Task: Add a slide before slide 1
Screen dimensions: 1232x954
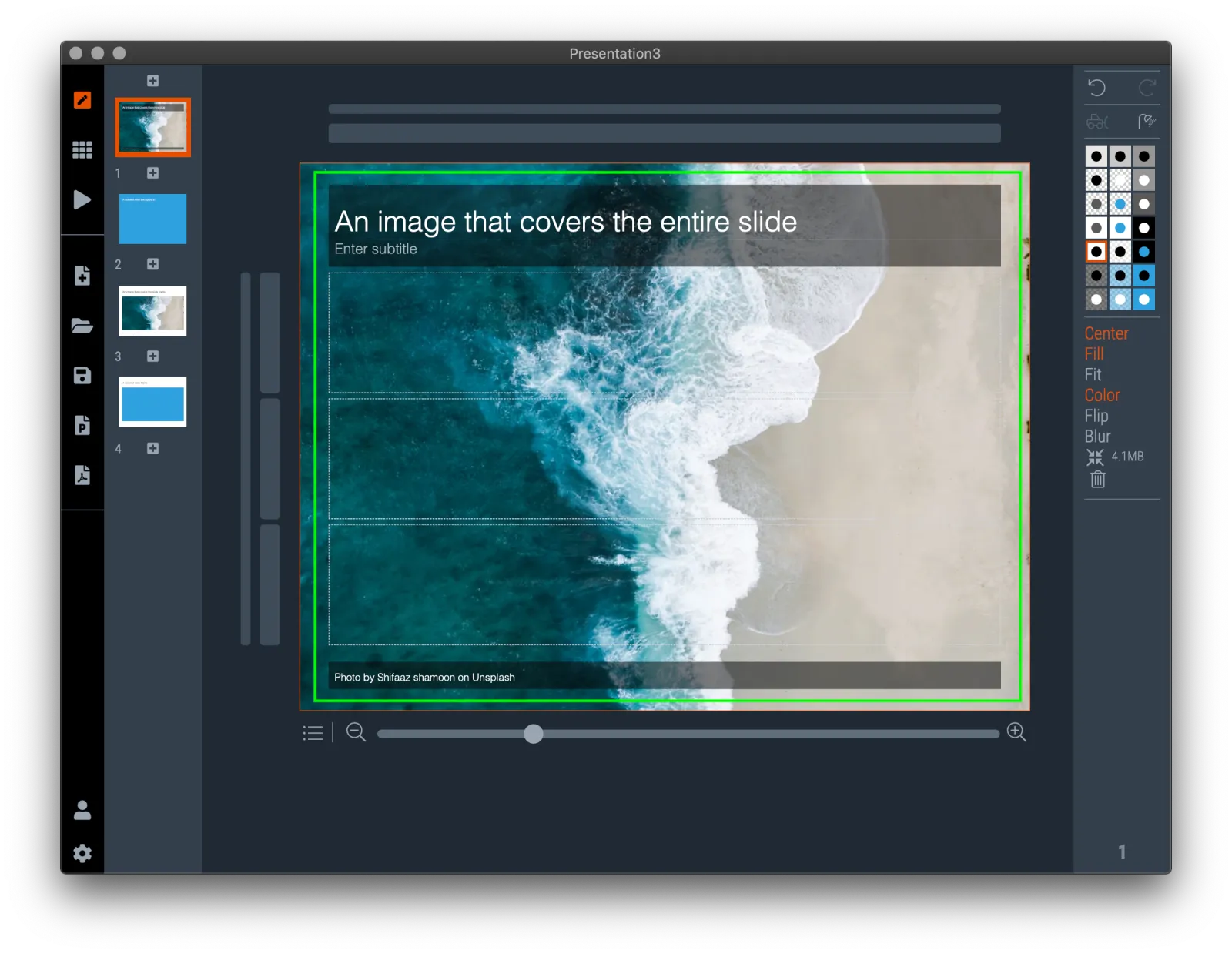Action: pyautogui.click(x=153, y=81)
